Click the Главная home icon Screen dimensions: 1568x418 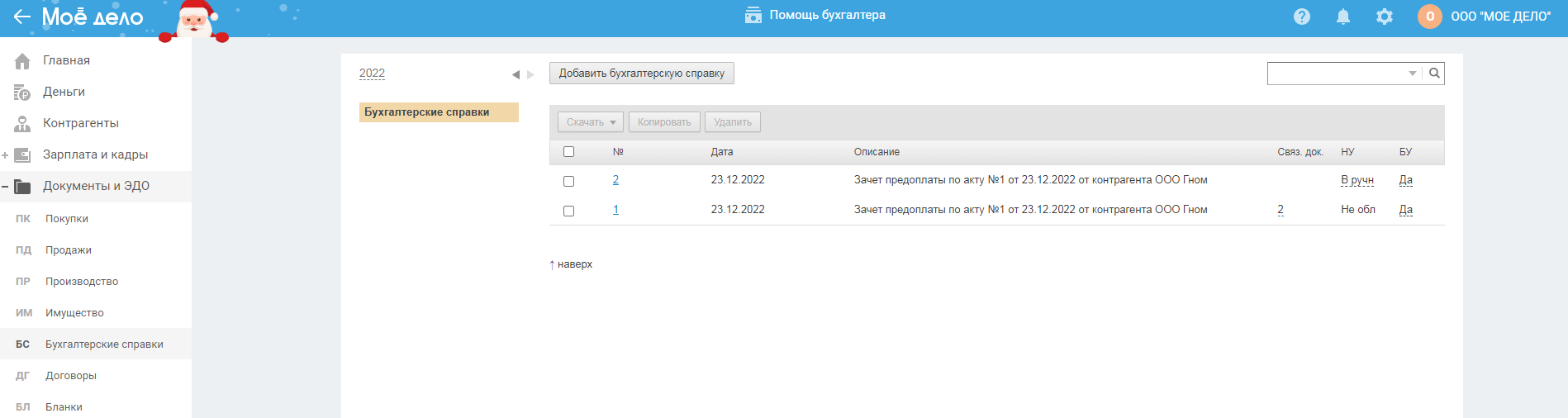22,61
